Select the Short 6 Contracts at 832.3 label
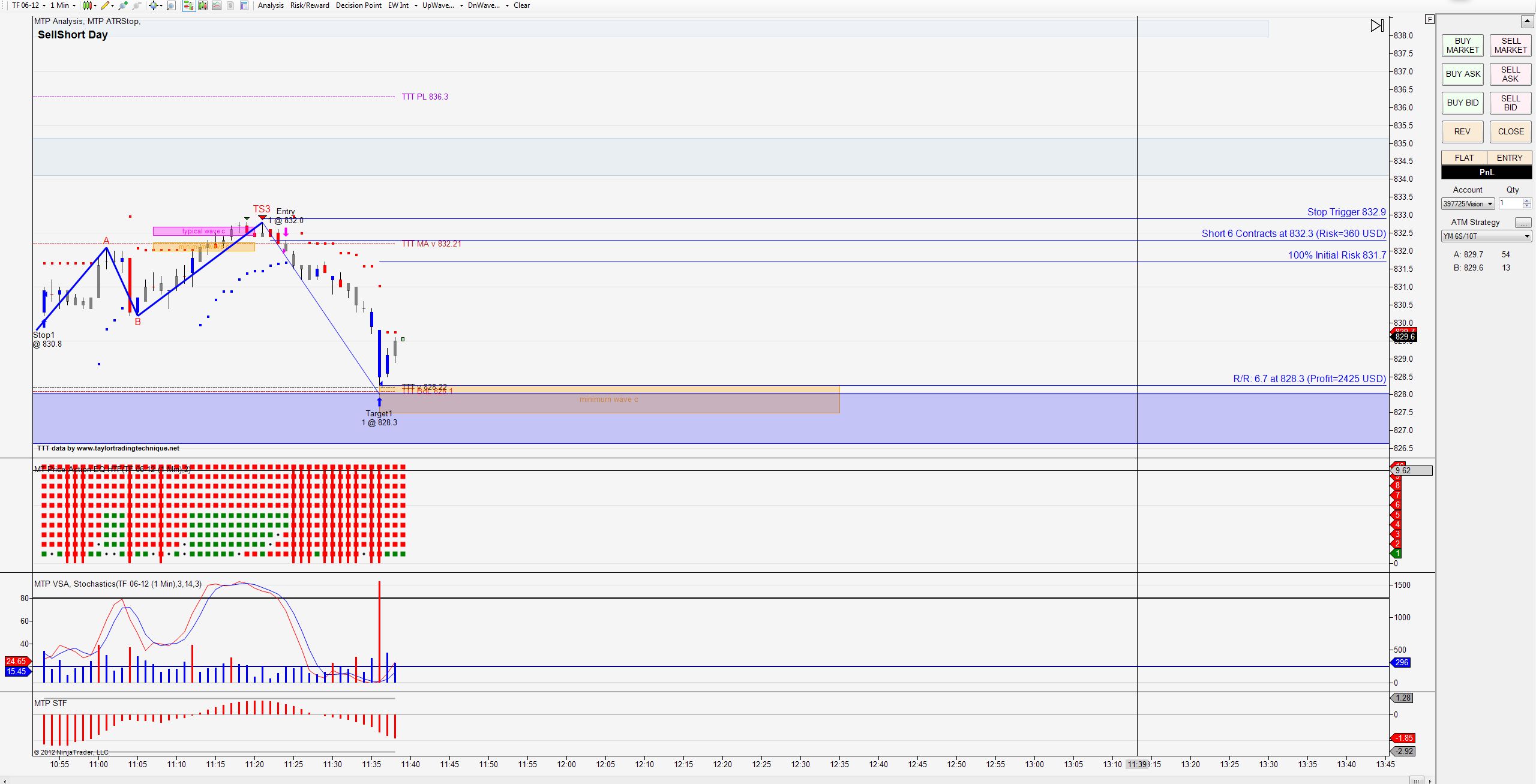Image resolution: width=1536 pixels, height=784 pixels. (x=1294, y=234)
